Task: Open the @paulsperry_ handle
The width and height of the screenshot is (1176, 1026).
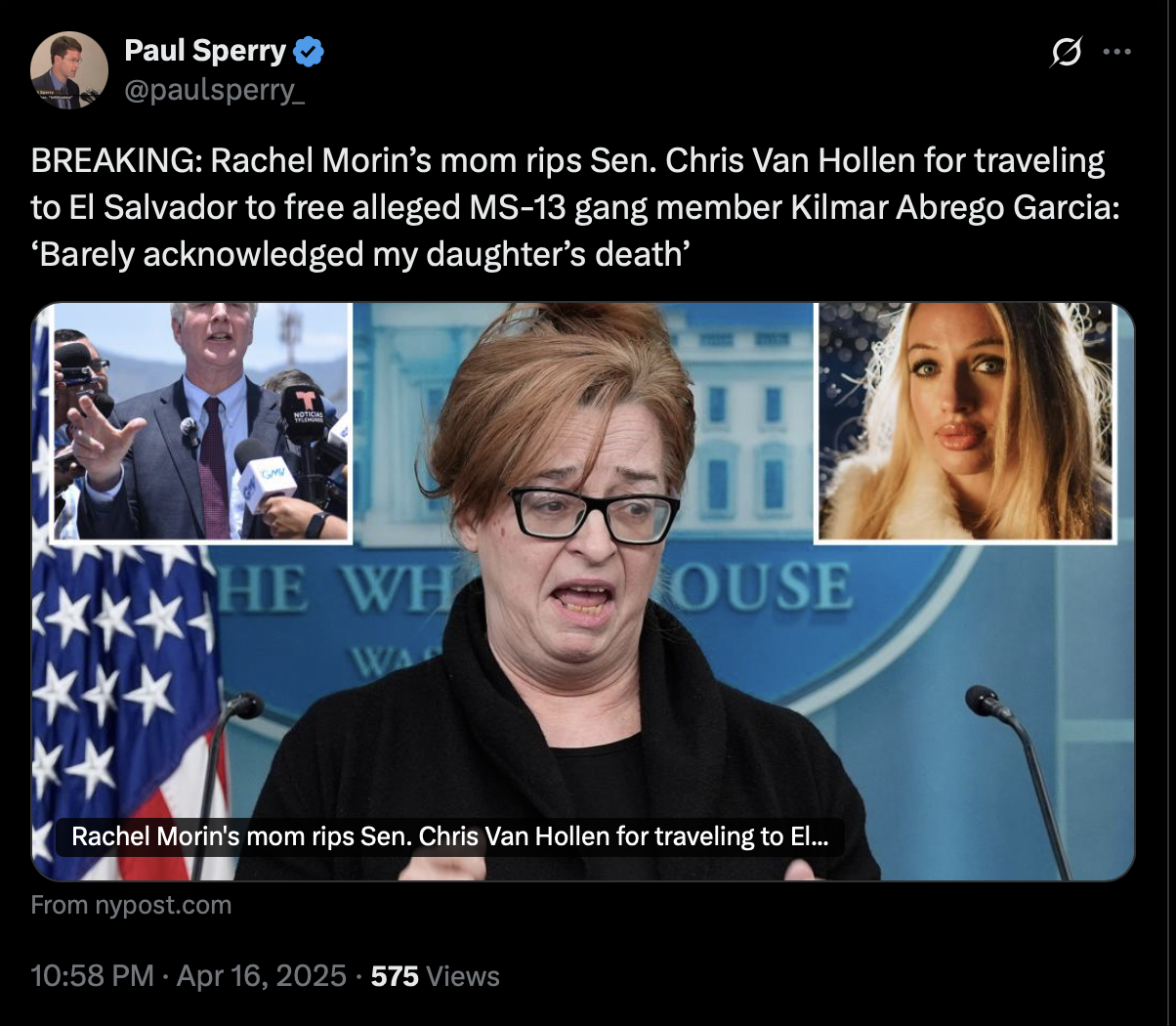Action: (214, 91)
